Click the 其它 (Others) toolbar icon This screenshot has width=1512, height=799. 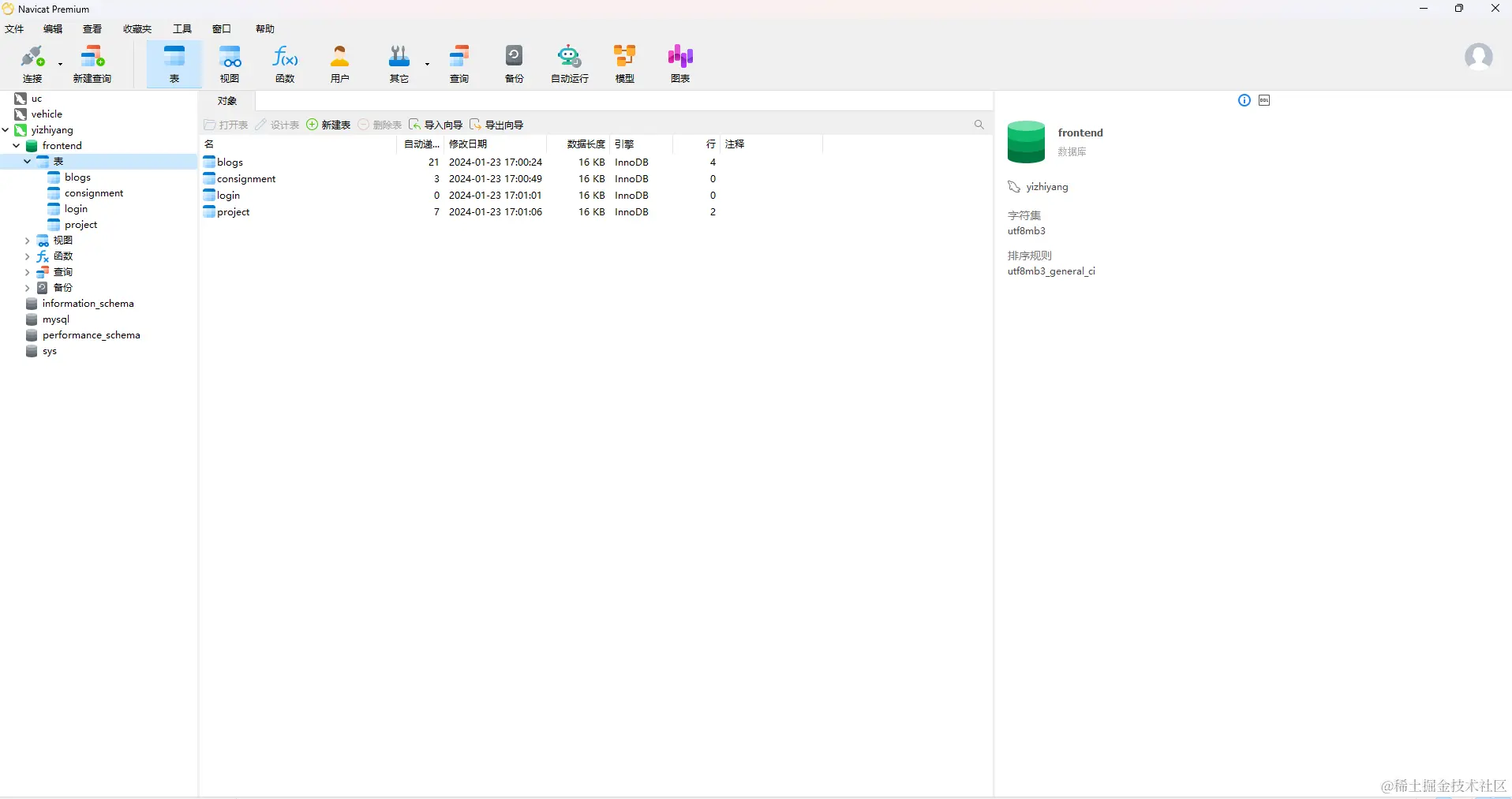click(x=399, y=64)
